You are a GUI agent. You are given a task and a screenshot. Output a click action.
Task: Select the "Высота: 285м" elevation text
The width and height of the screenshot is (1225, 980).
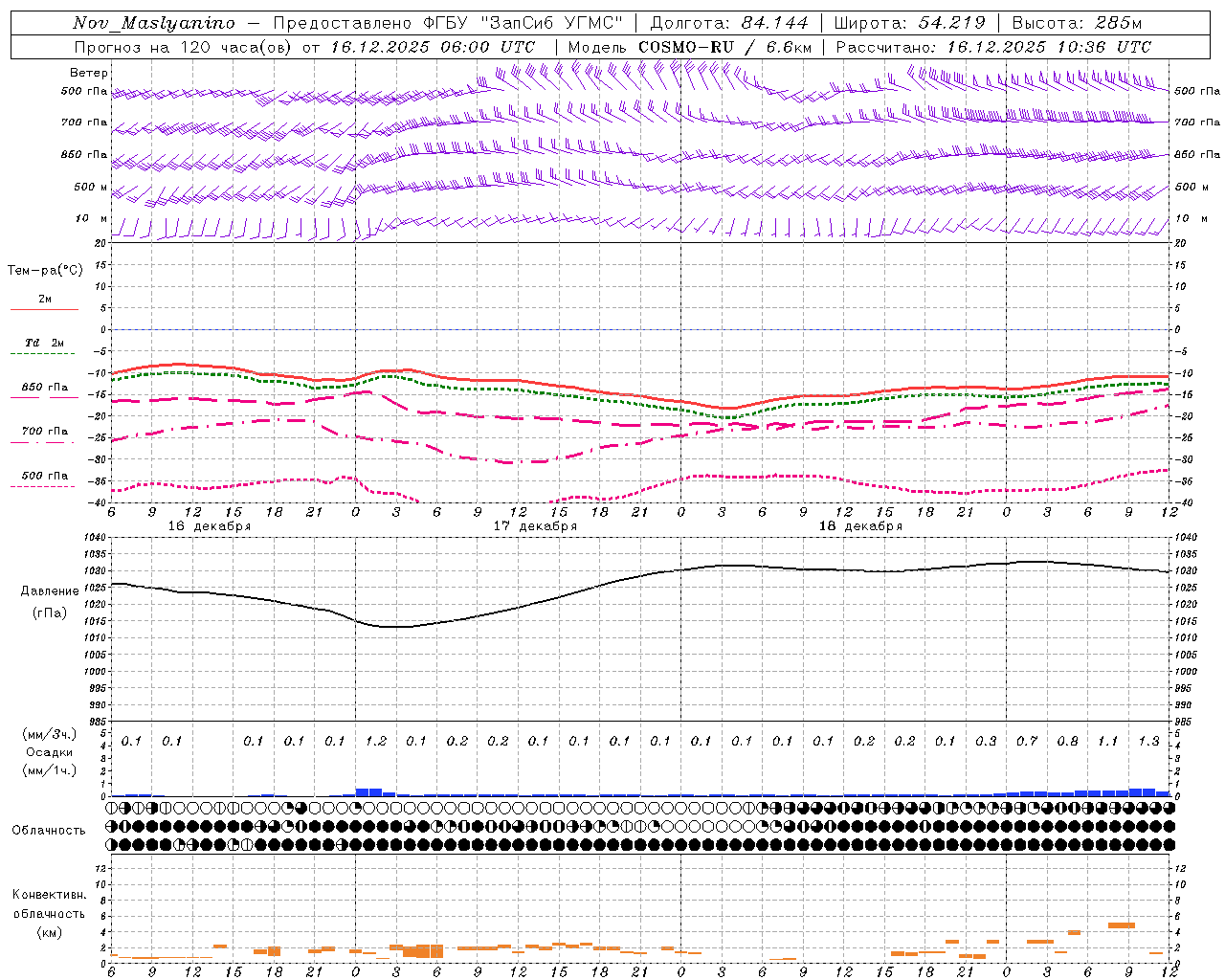tap(1077, 23)
